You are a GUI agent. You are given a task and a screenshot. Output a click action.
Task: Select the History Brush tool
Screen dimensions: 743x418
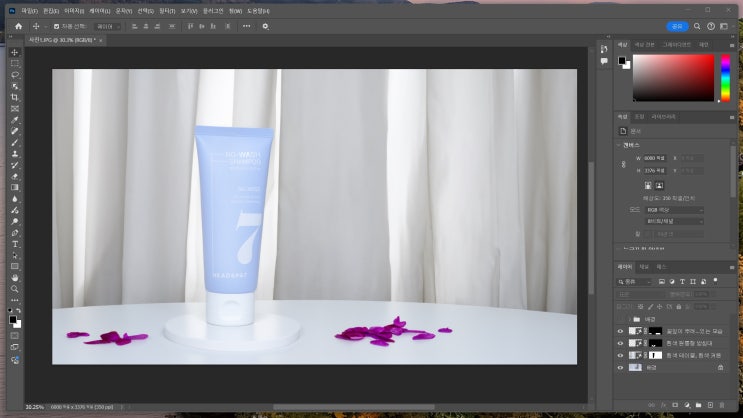coord(15,165)
